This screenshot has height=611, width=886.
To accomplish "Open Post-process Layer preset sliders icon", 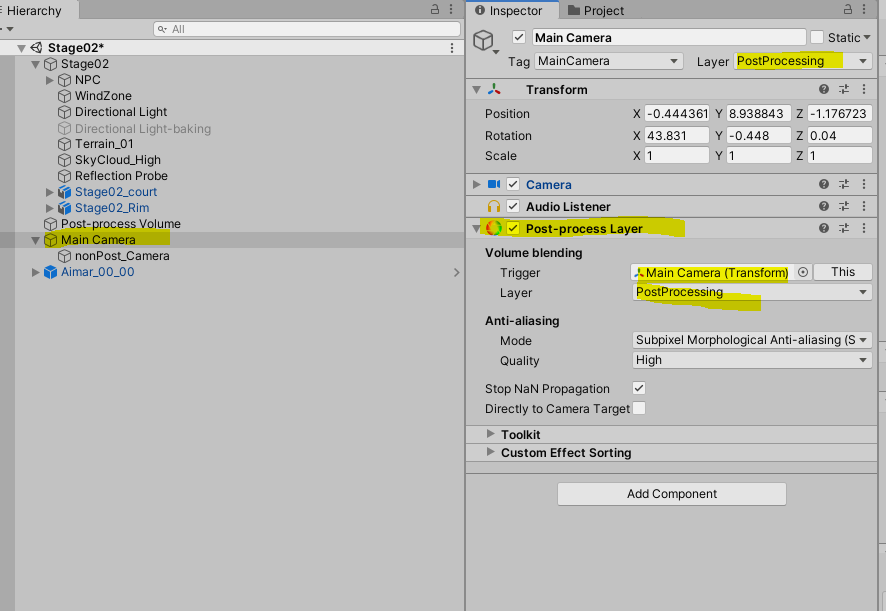I will click(x=844, y=228).
